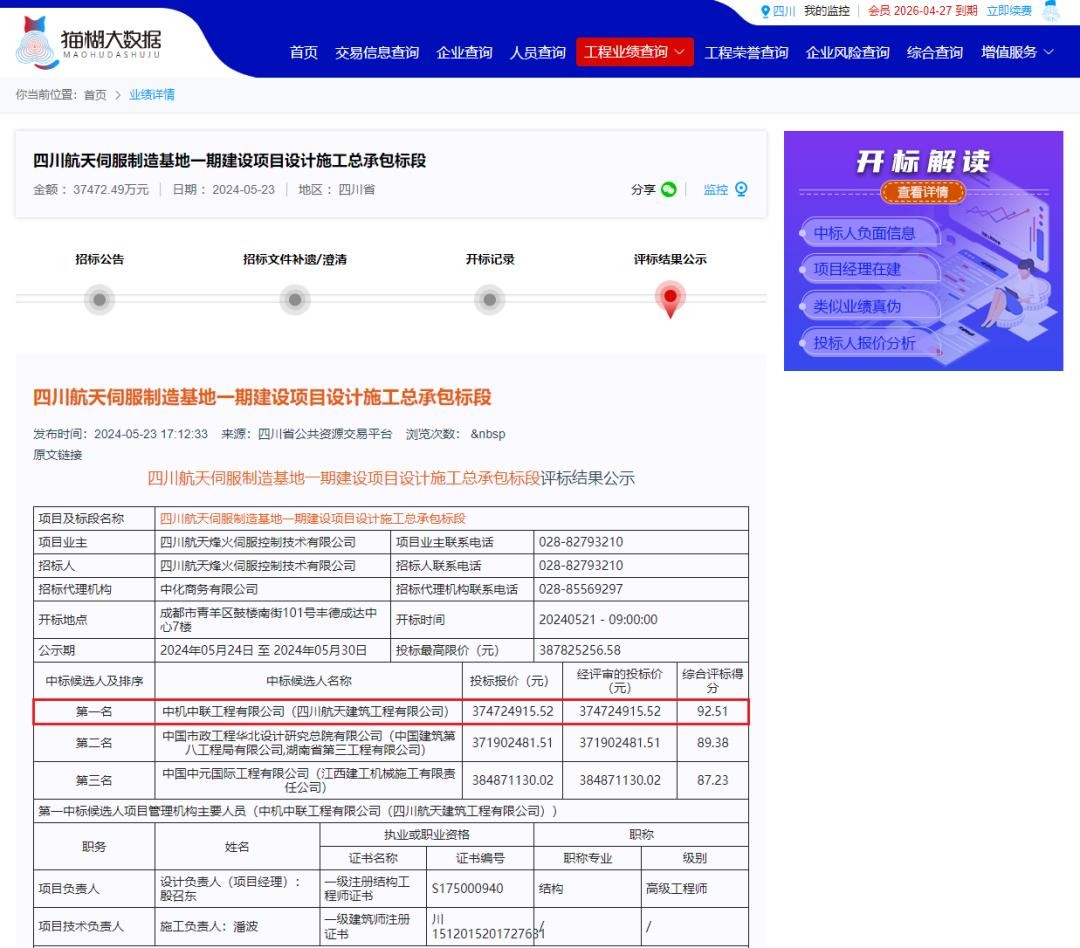Click the 猫糊大数据 logo
1080x948 pixels.
point(90,42)
